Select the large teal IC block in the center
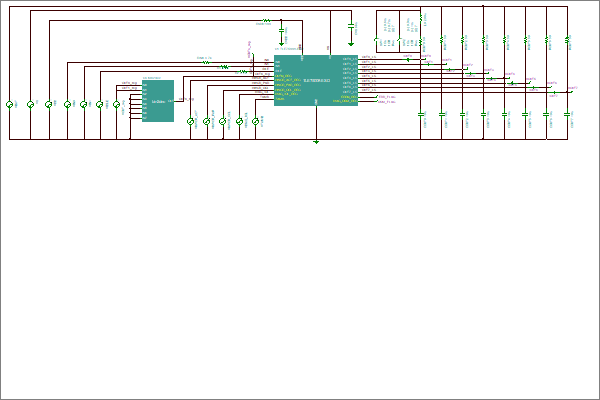This screenshot has width=600, height=400. click(316, 80)
